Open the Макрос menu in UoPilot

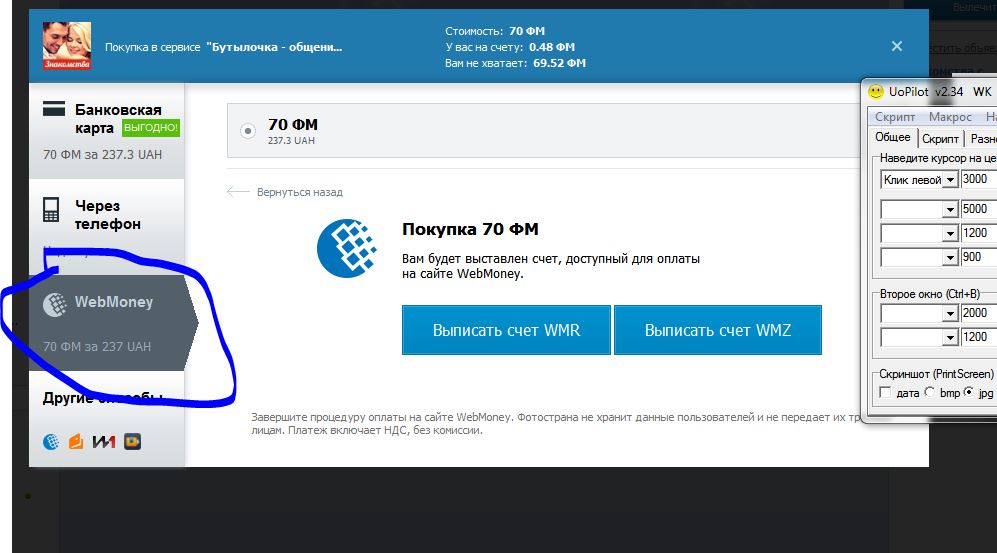pos(950,117)
